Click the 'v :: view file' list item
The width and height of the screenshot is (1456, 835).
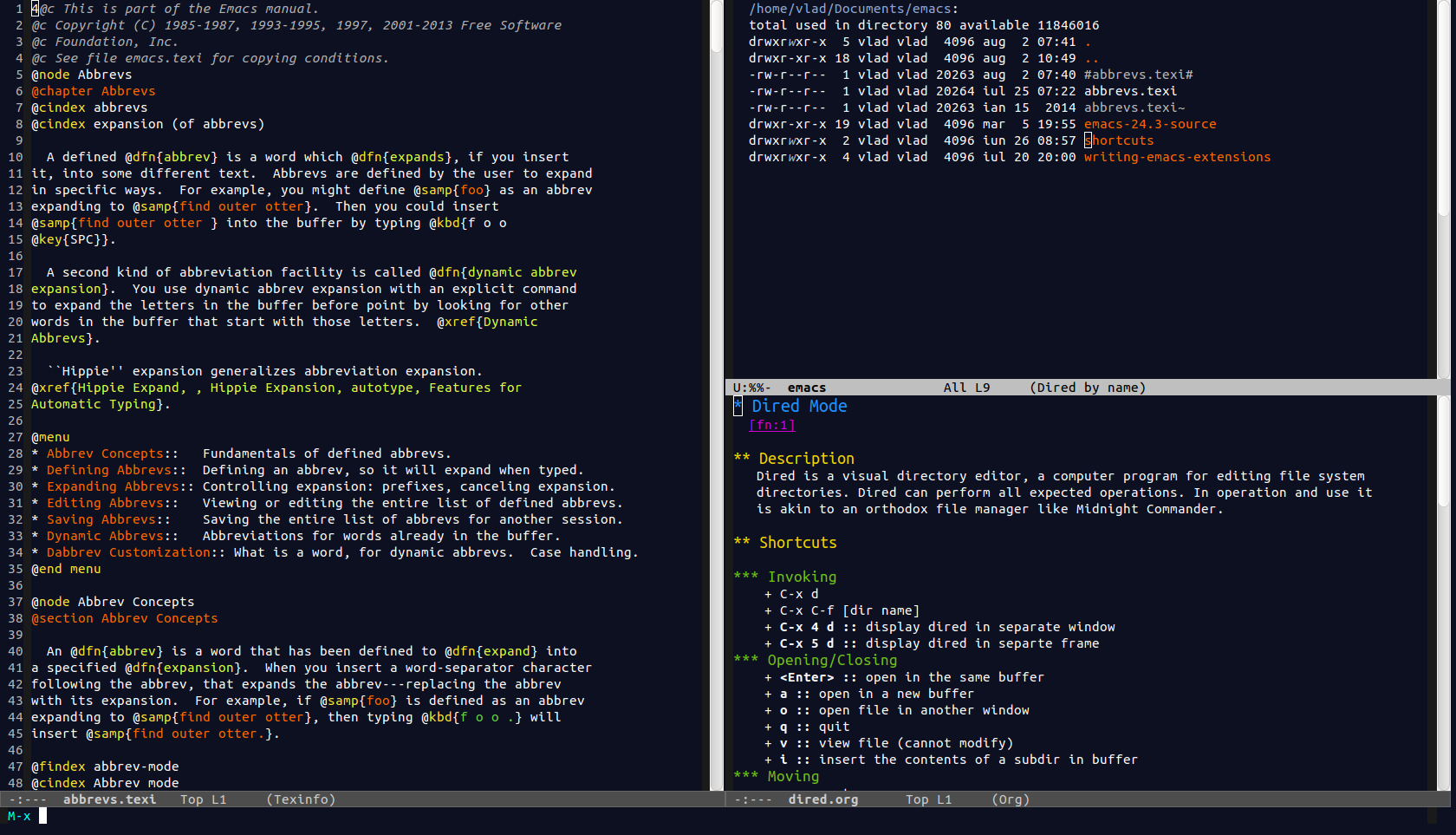888,743
